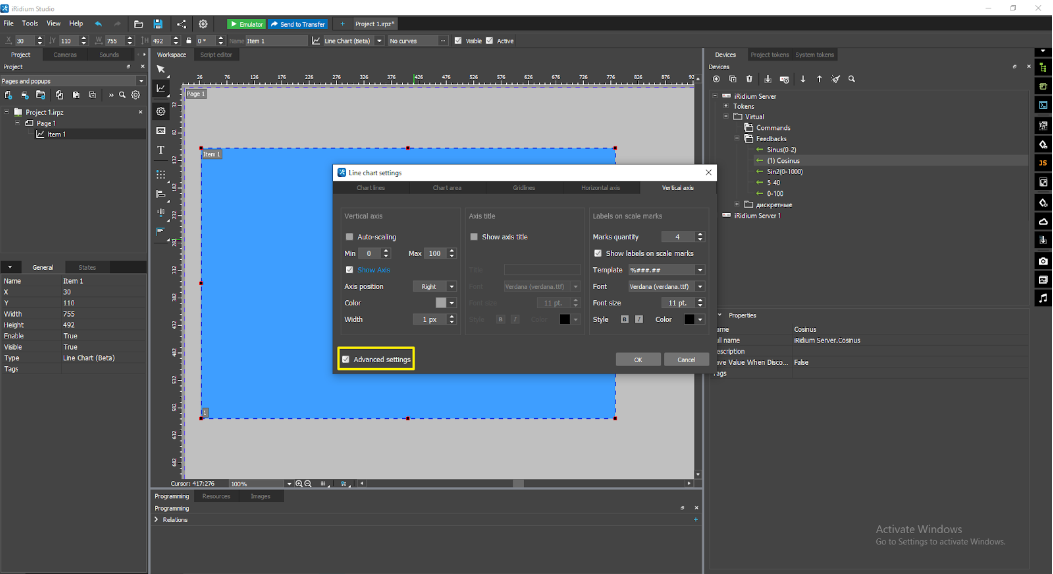
Task: Click the save project disk icon
Action: tap(158, 23)
